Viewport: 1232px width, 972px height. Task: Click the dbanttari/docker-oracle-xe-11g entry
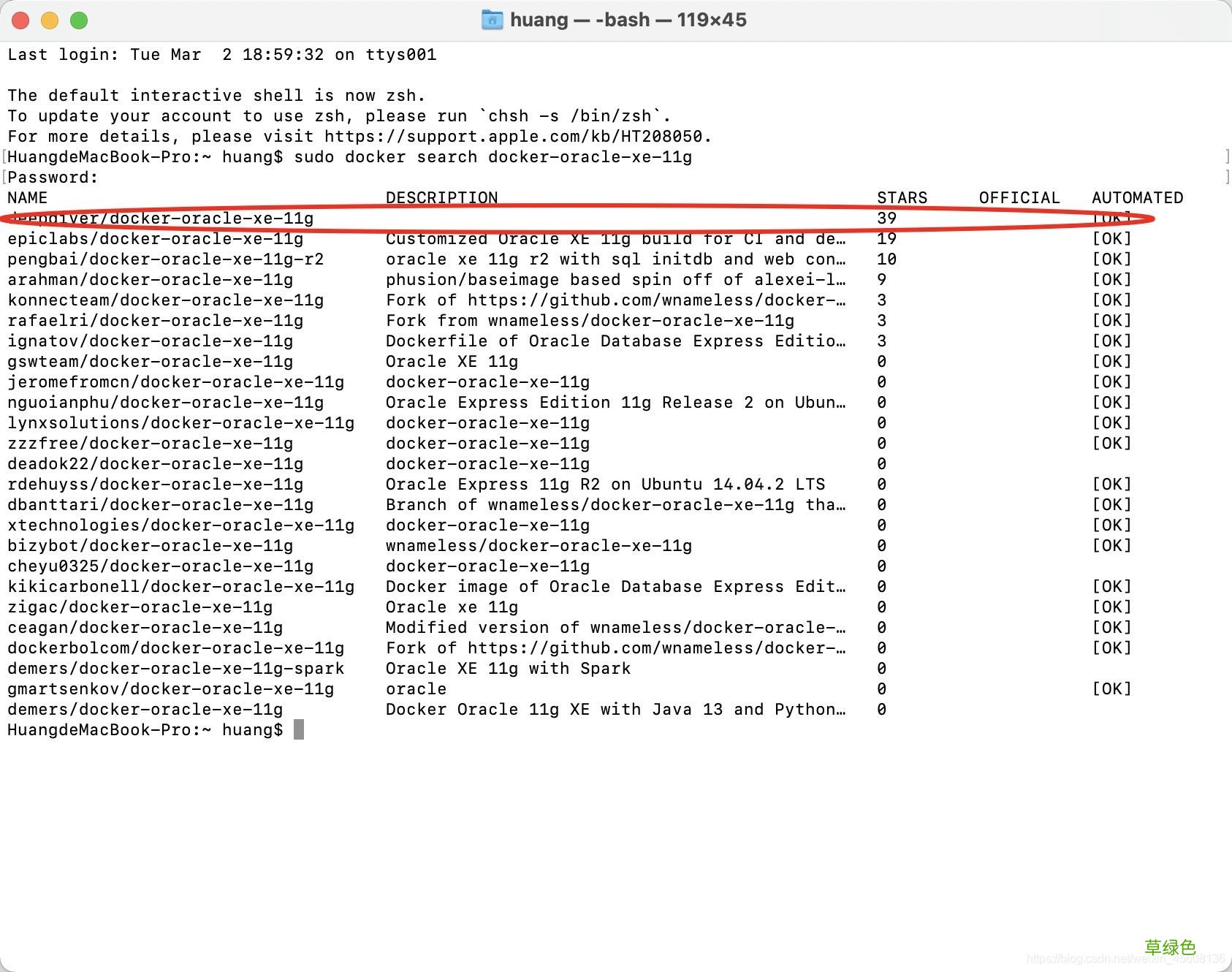161,505
